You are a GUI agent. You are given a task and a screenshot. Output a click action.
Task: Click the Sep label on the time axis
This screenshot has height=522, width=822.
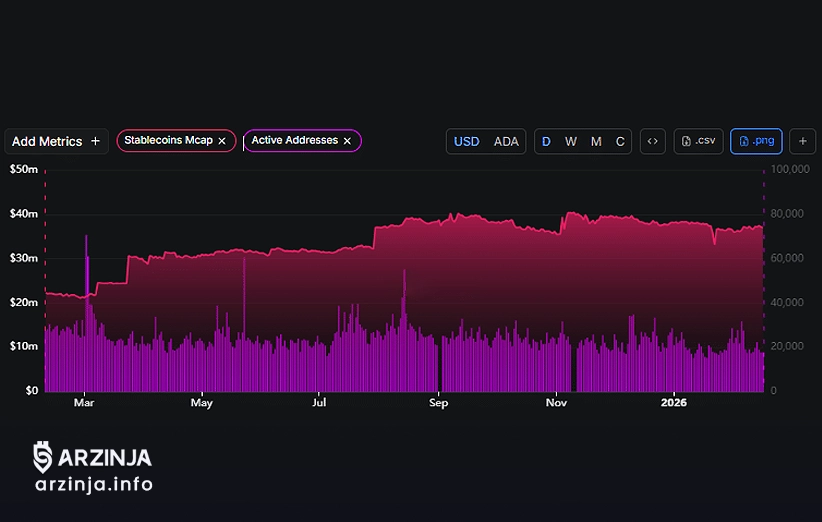438,404
